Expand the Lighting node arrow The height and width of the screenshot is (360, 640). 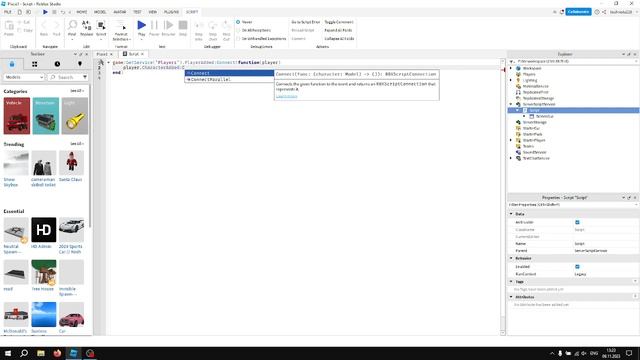tap(511, 80)
